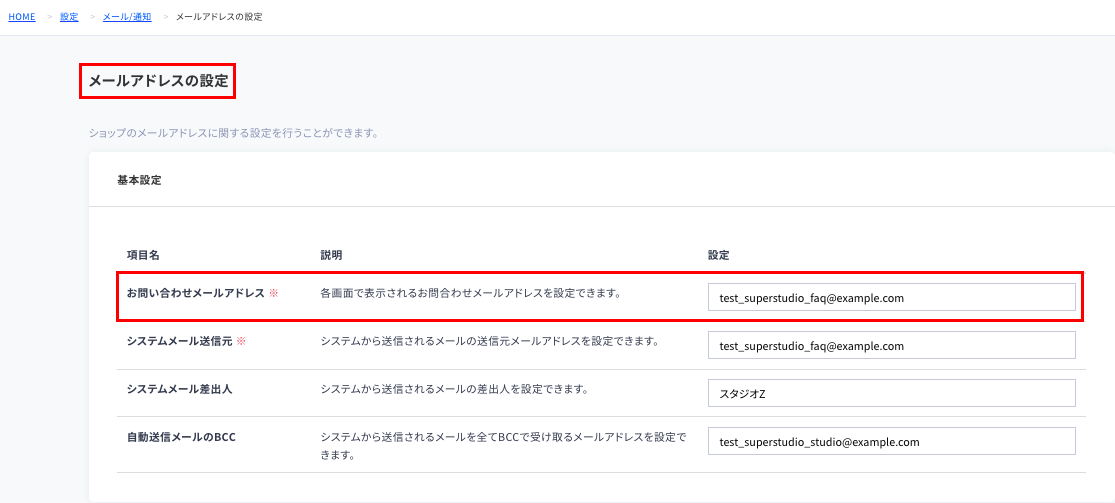The width and height of the screenshot is (1115, 503).
Task: Focus the お問い合わせメールアドレス input field
Action: pyautogui.click(x=892, y=298)
